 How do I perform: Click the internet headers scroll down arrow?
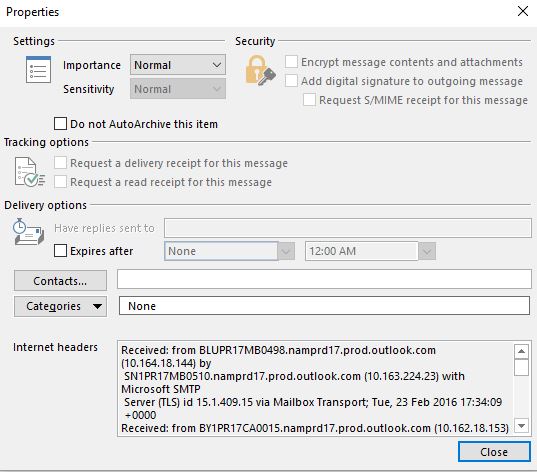tap(521, 426)
